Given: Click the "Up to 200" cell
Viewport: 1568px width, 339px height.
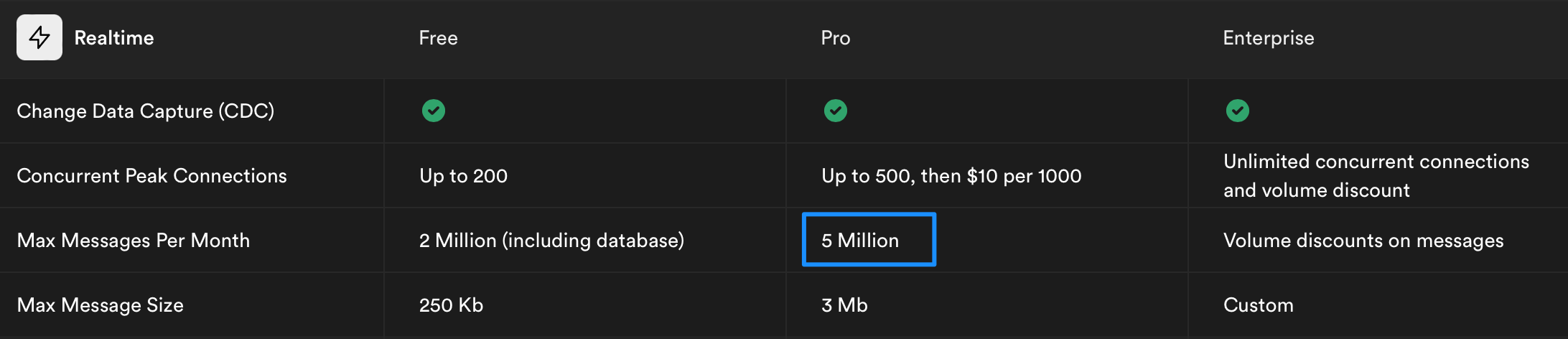Looking at the screenshot, I should click(x=463, y=176).
